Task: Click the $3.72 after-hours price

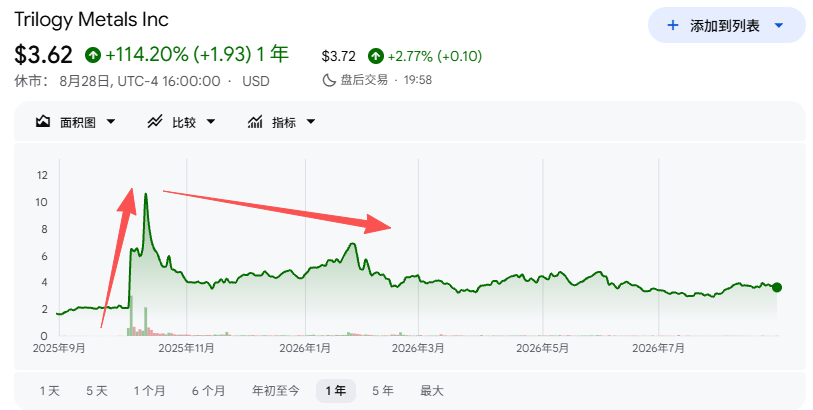Action: click(x=339, y=56)
